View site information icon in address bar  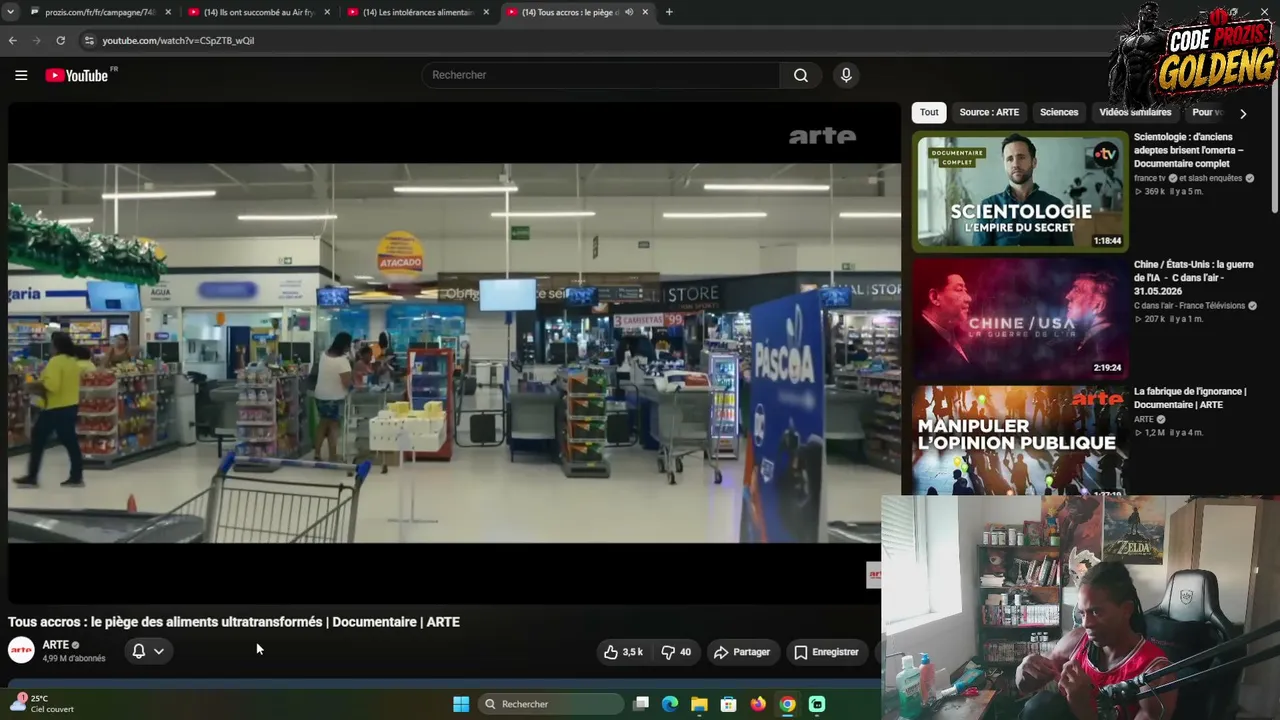(x=88, y=41)
